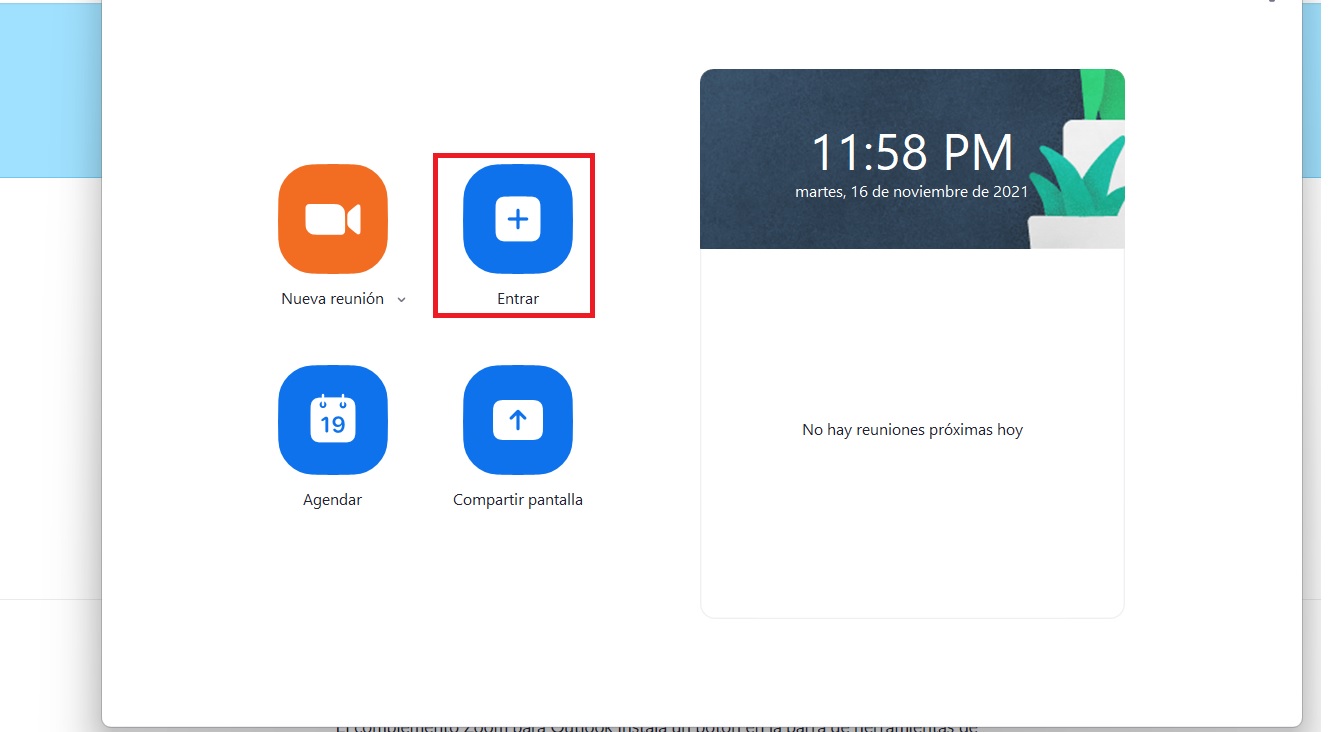
Task: Expand the Nueva reunión dropdown chevron
Action: pyautogui.click(x=402, y=300)
